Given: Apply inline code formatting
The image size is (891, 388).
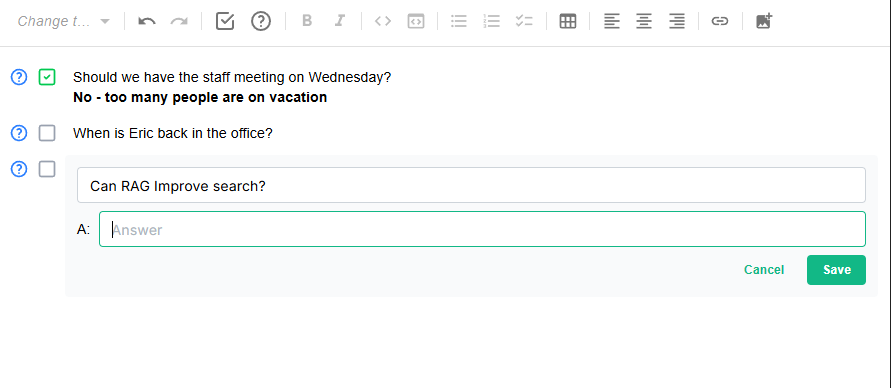Looking at the screenshot, I should pos(383,22).
